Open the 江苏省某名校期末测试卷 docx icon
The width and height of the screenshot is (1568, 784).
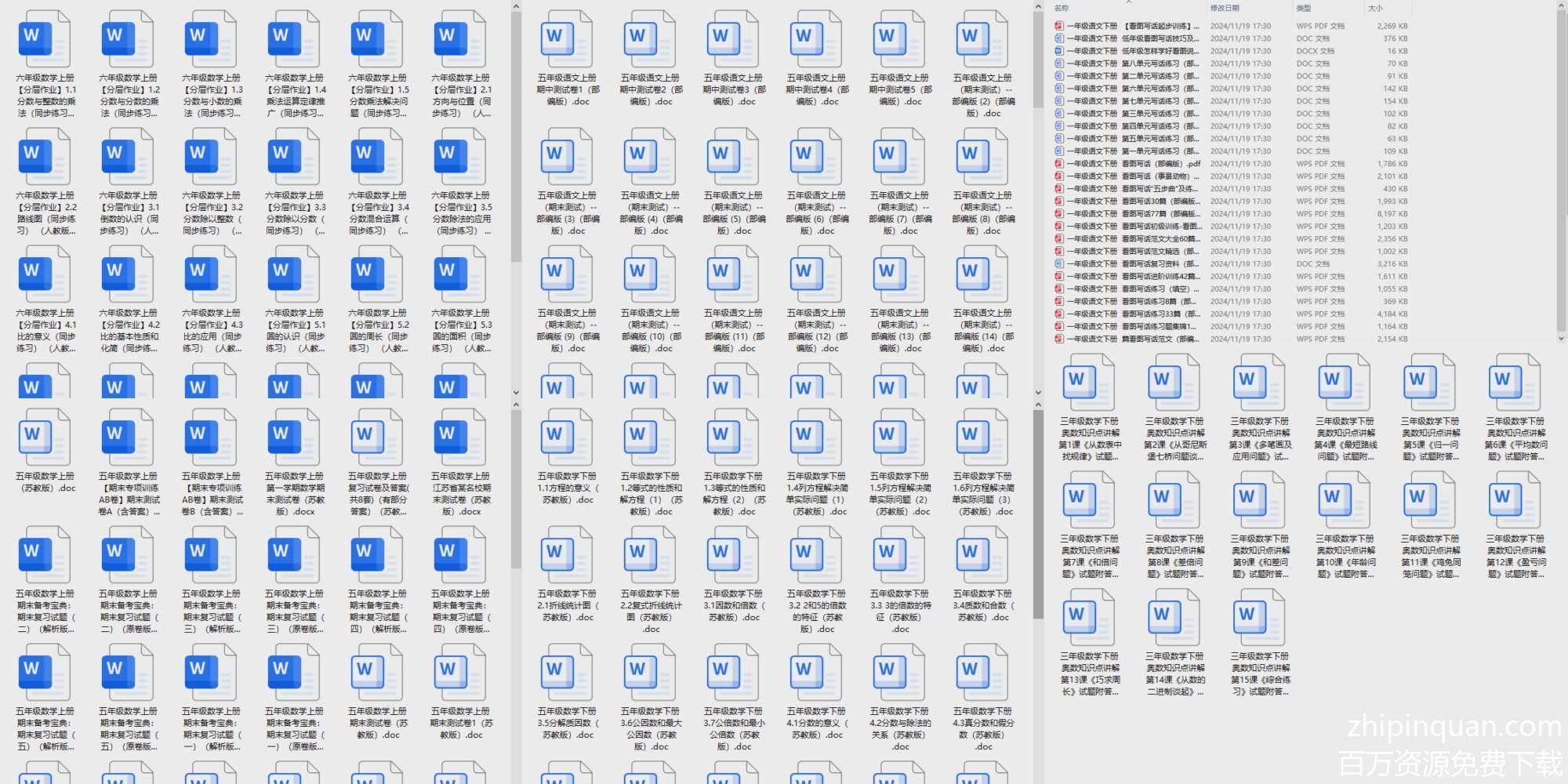tap(461, 437)
